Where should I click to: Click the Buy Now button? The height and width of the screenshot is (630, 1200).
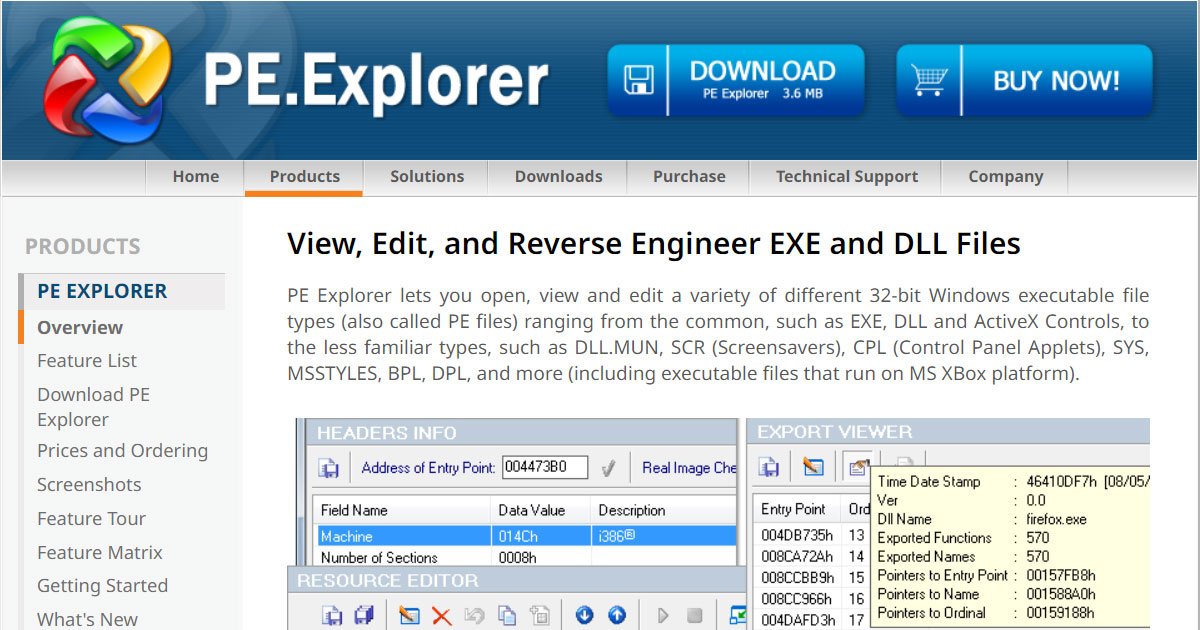point(1024,80)
